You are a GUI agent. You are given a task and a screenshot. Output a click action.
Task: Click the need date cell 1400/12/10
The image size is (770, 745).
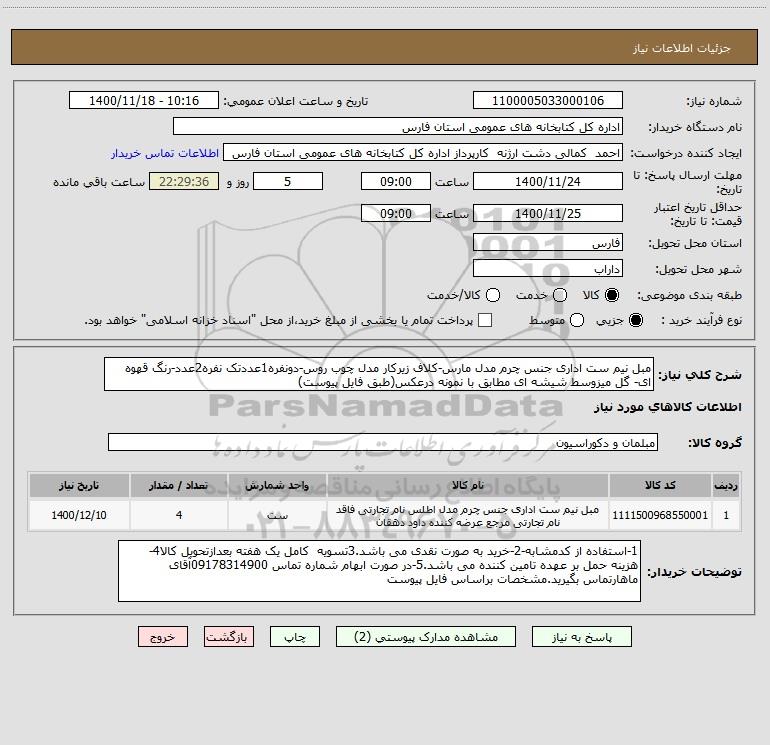pyautogui.click(x=79, y=515)
